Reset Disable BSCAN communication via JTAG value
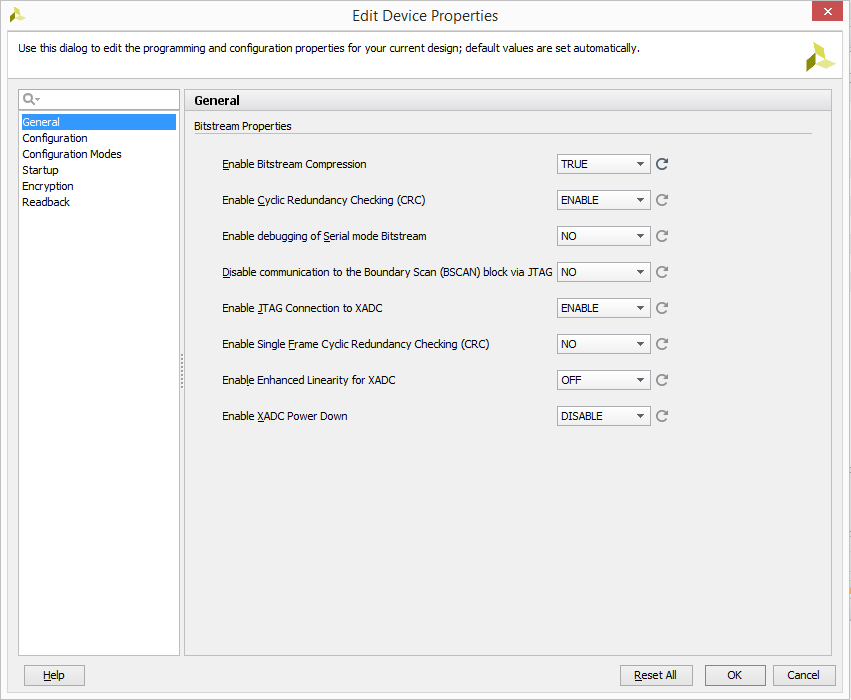Screen dimensions: 851x700 click(x=662, y=272)
